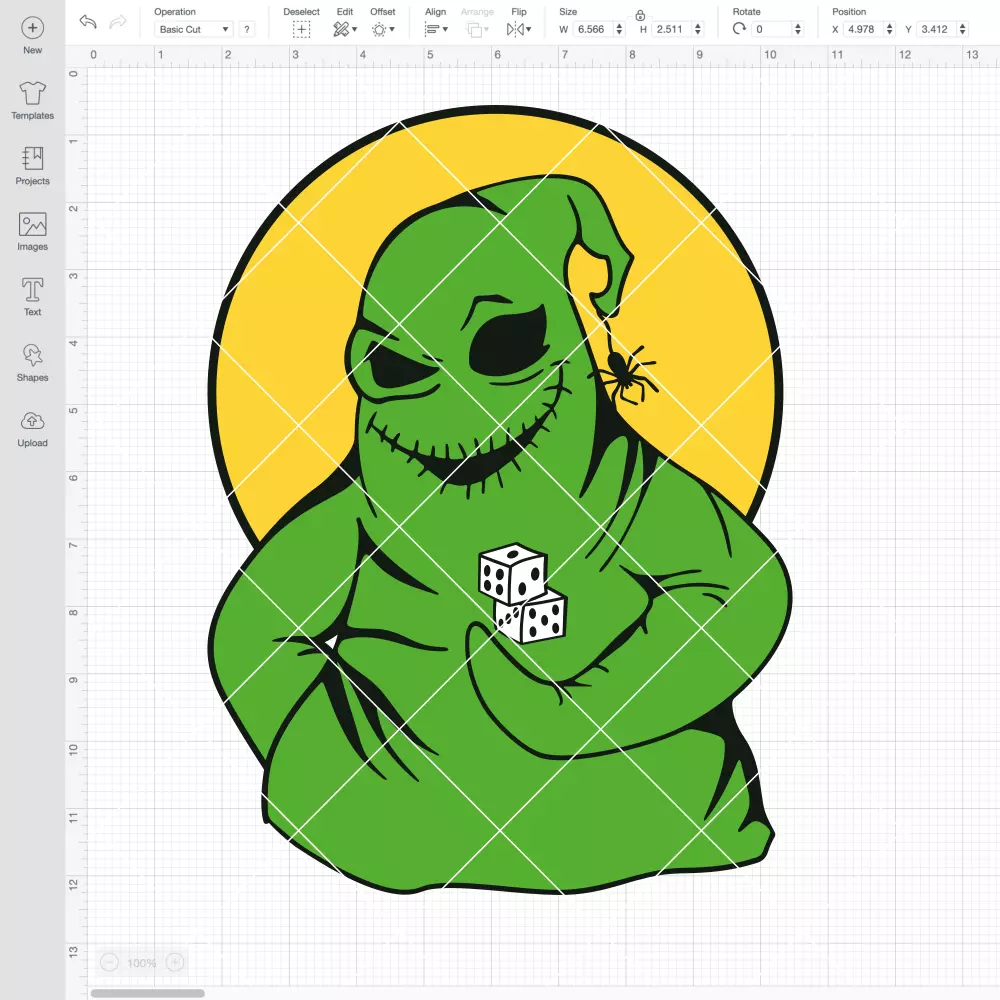The image size is (1000, 1000).
Task: Zoom in with the plus button
Action: point(175,962)
